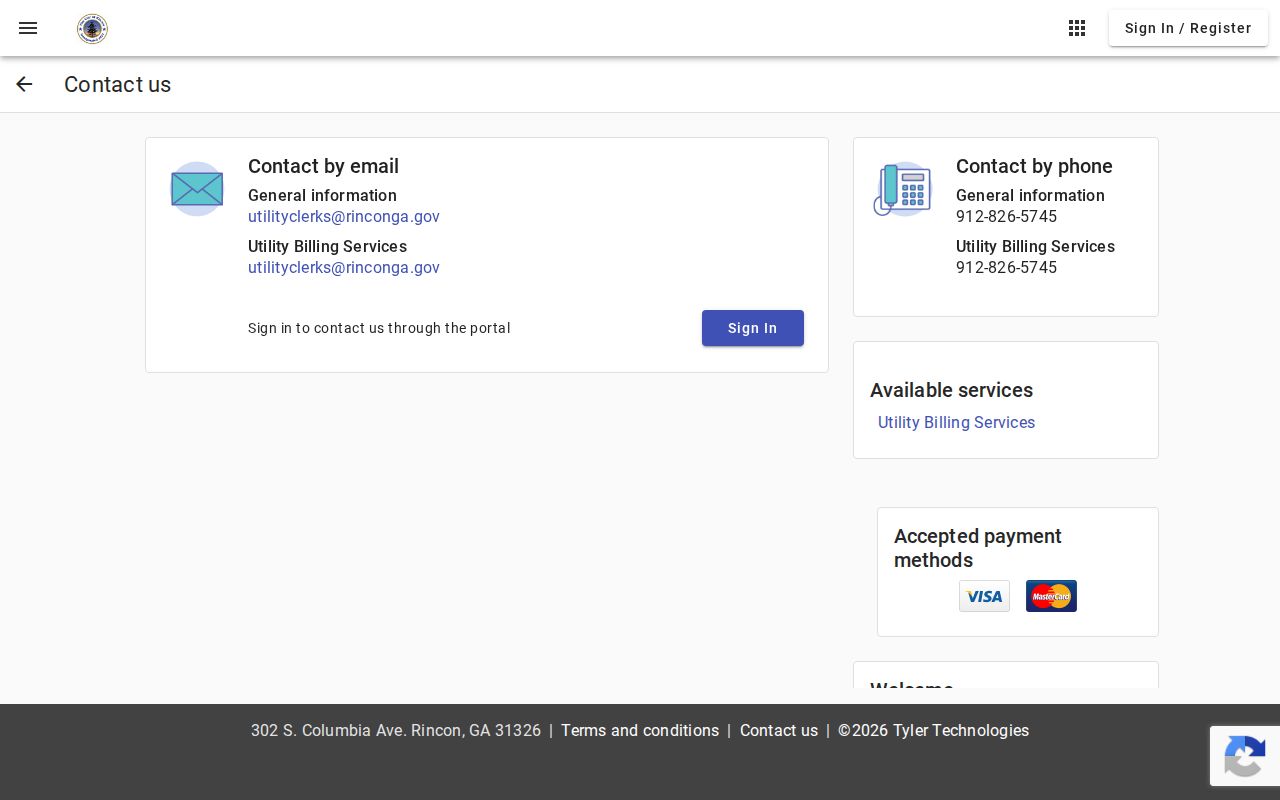Open the hamburger navigation menu
Image resolution: width=1280 pixels, height=800 pixels.
click(28, 28)
